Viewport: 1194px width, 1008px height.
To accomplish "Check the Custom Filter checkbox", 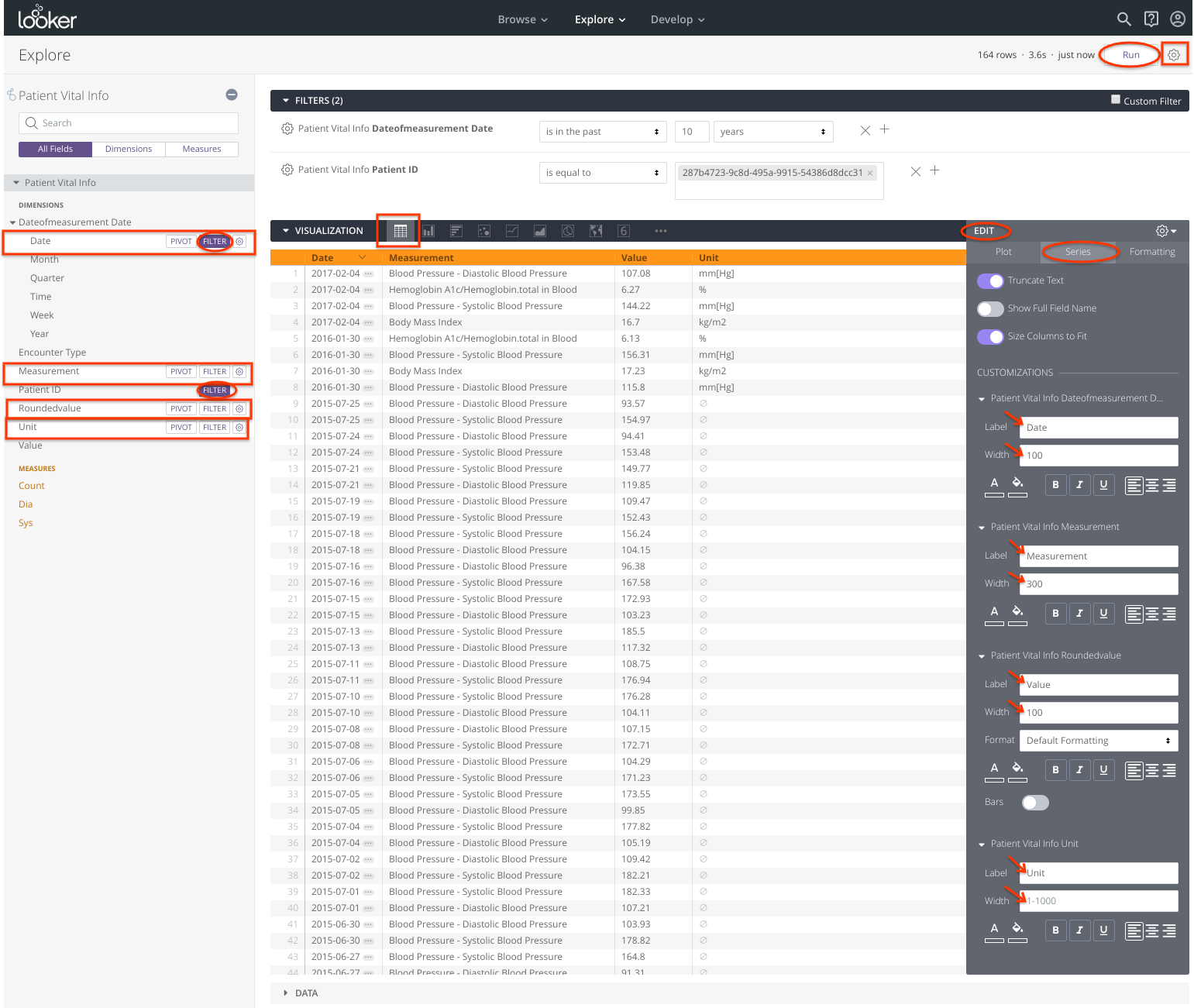I will coord(1116,100).
